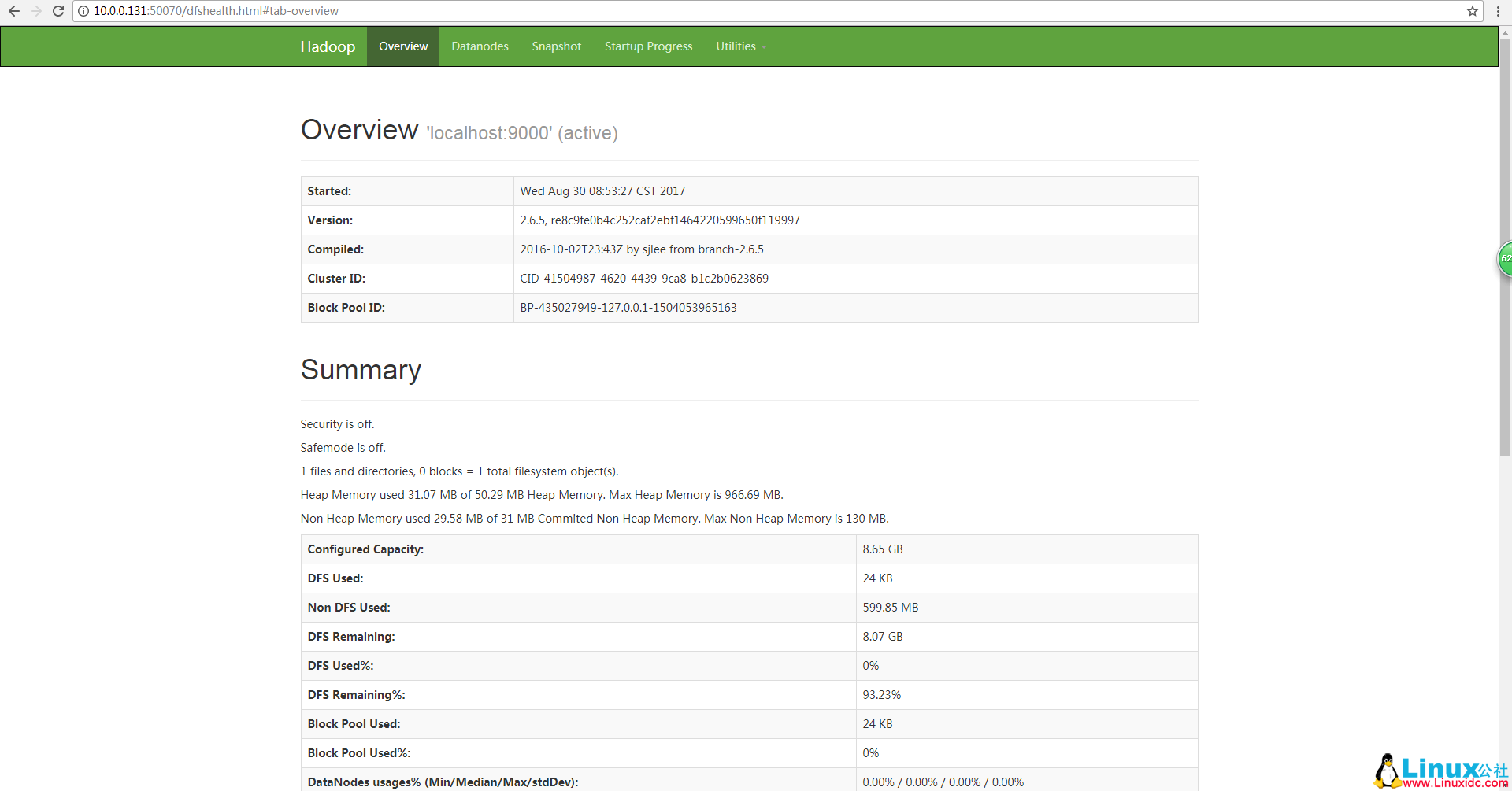1512x791 pixels.
Task: Expand Utilities to find the file browser
Action: (739, 46)
